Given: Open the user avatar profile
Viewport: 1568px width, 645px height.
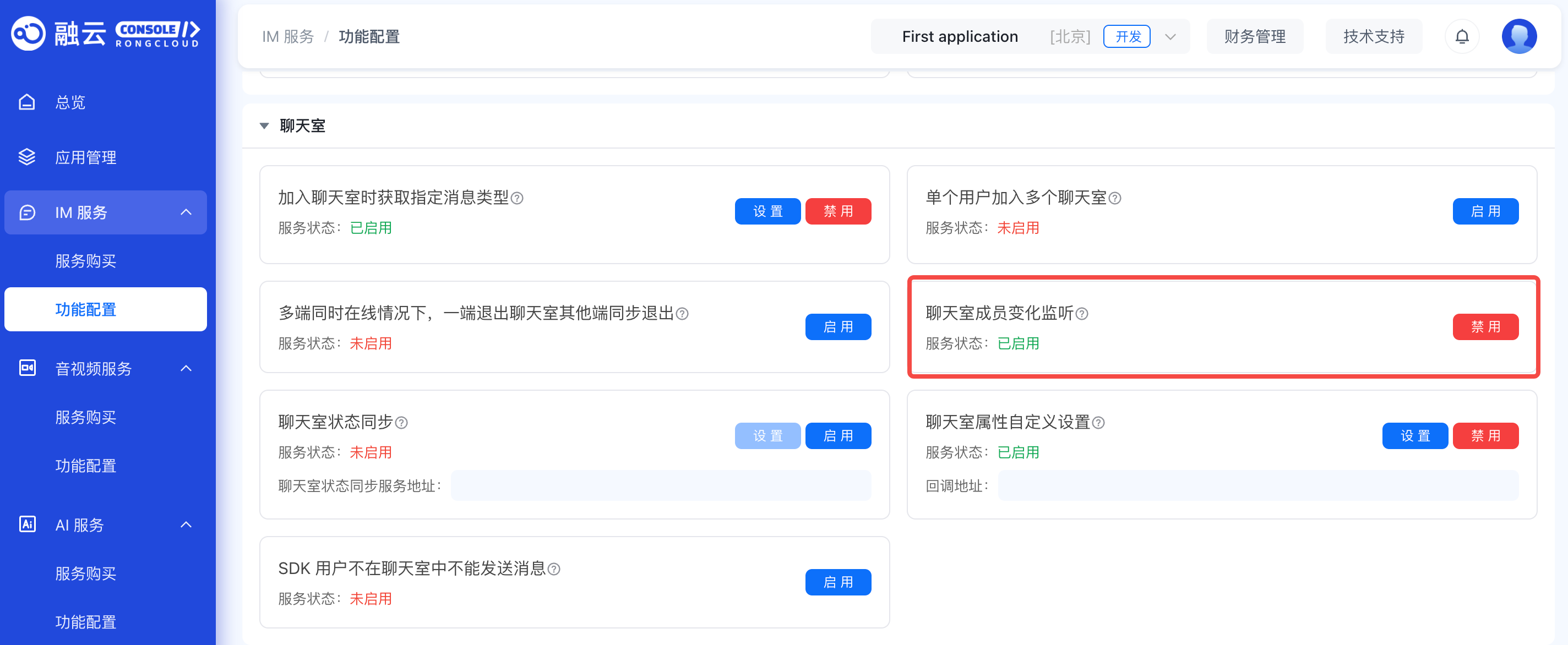Looking at the screenshot, I should click(1518, 36).
